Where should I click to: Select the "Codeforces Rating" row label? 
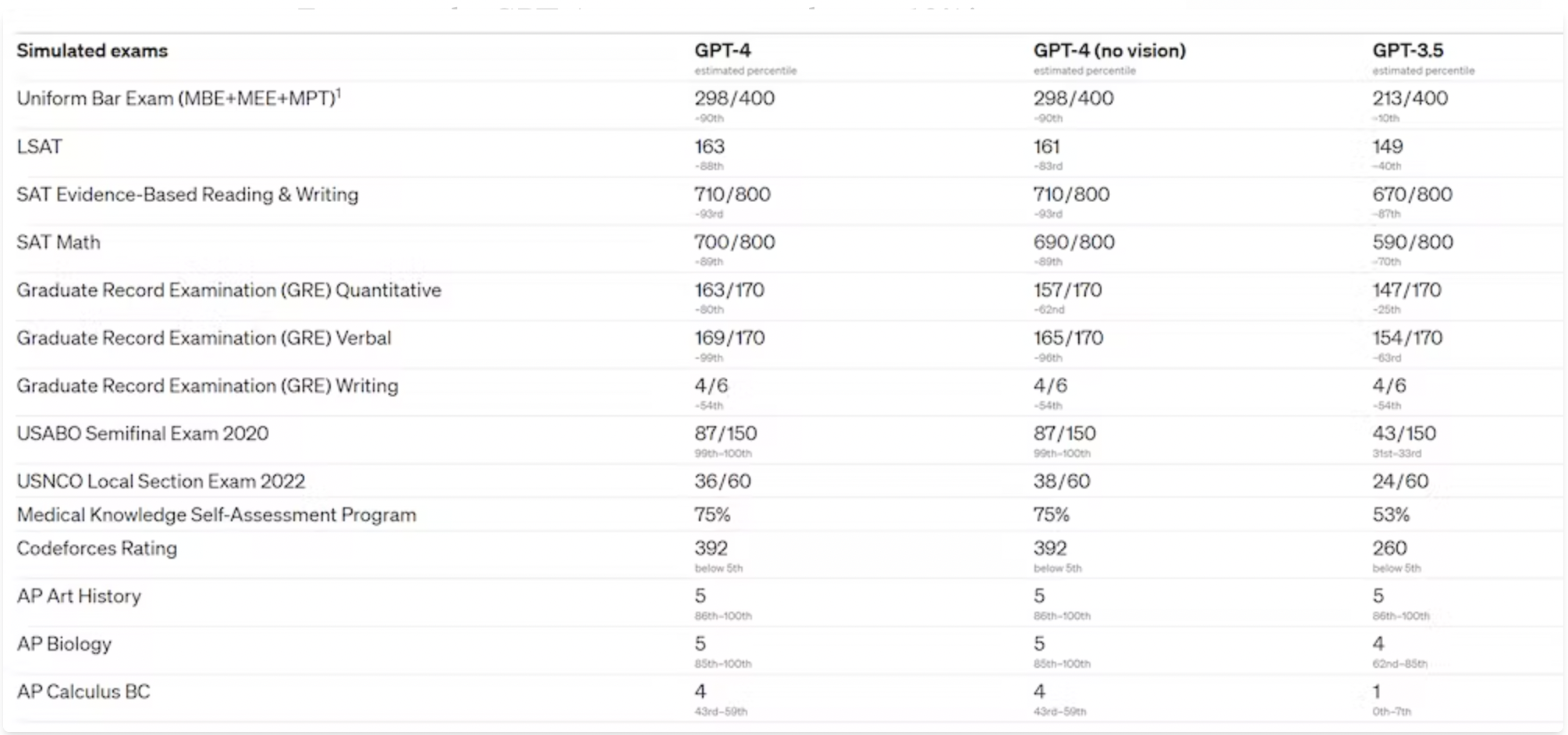coord(97,549)
